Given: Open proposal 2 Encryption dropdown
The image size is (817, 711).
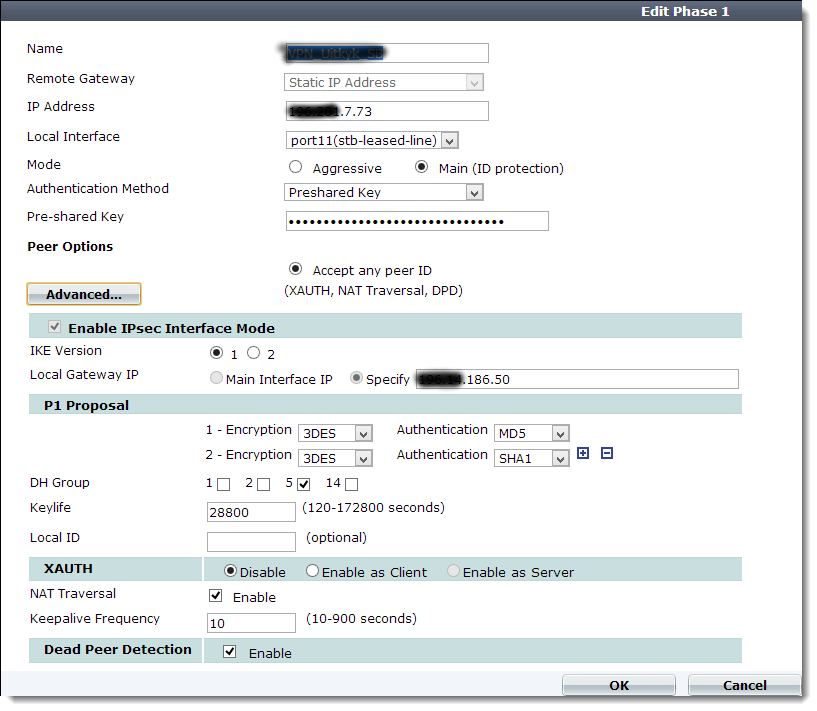Looking at the screenshot, I should [x=335, y=458].
